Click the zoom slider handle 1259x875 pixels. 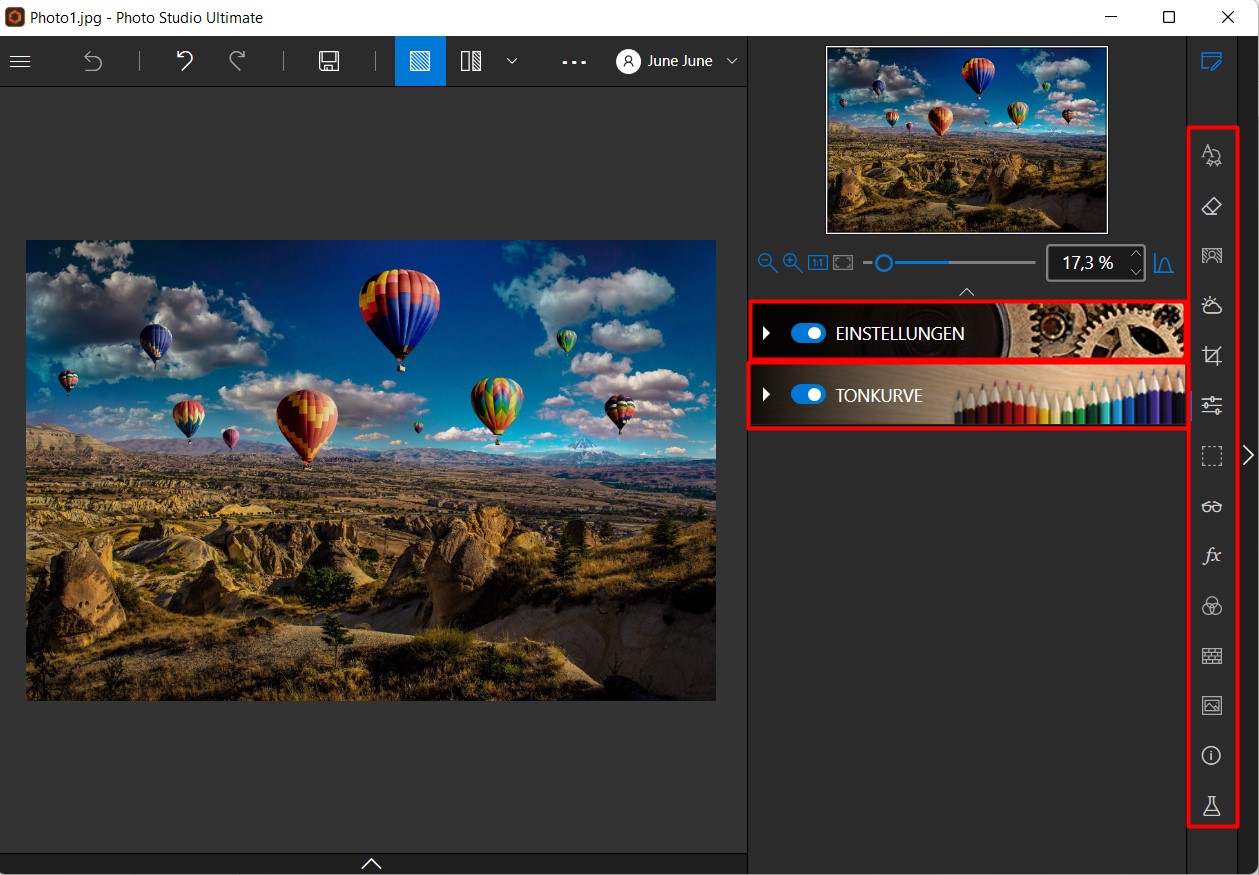pyautogui.click(x=884, y=263)
